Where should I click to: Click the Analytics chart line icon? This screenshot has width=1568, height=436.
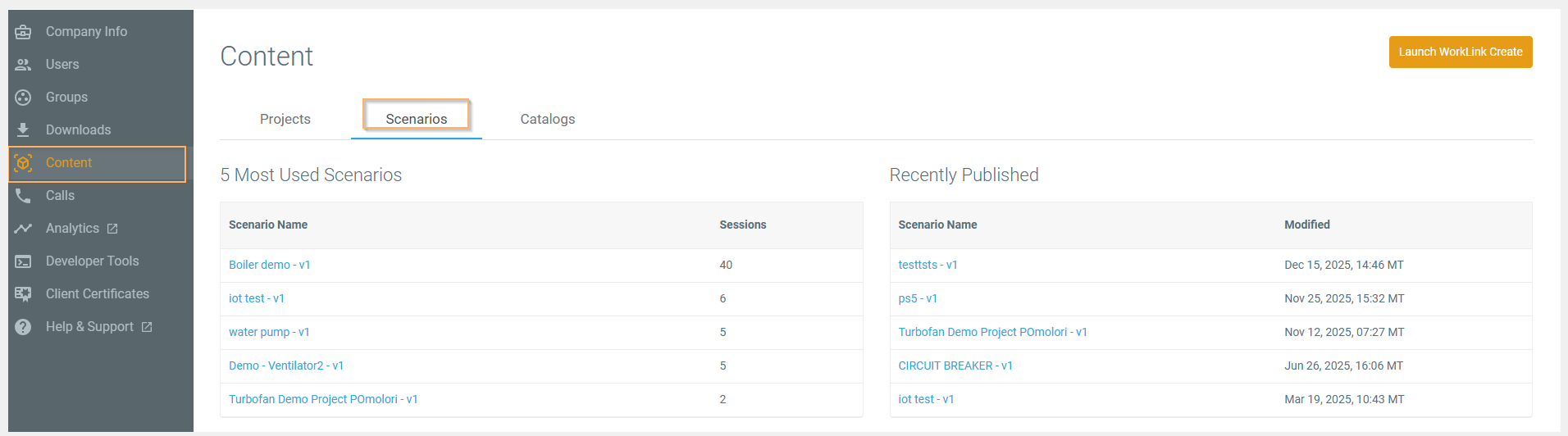tap(23, 229)
